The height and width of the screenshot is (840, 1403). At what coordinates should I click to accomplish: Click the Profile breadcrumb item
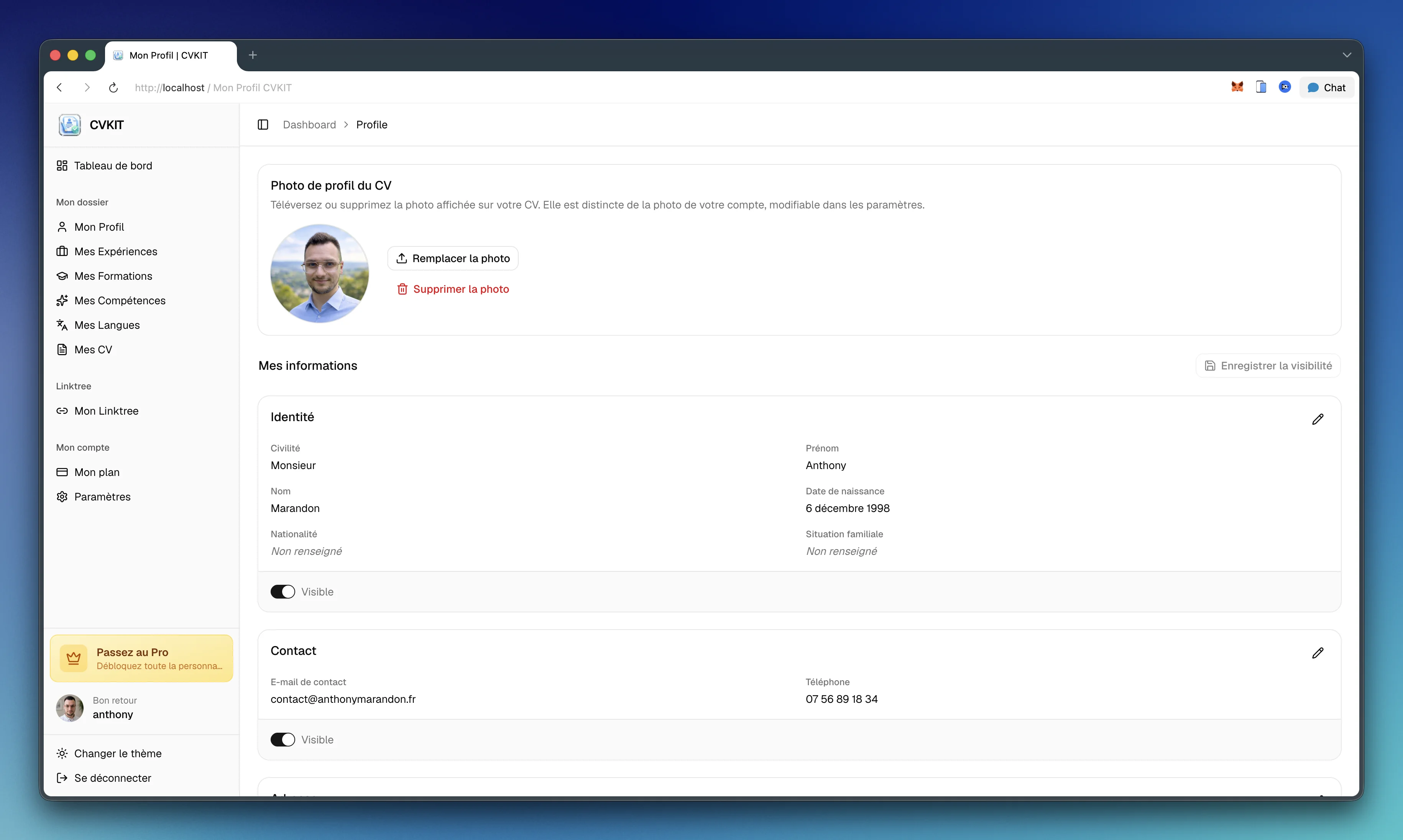371,125
